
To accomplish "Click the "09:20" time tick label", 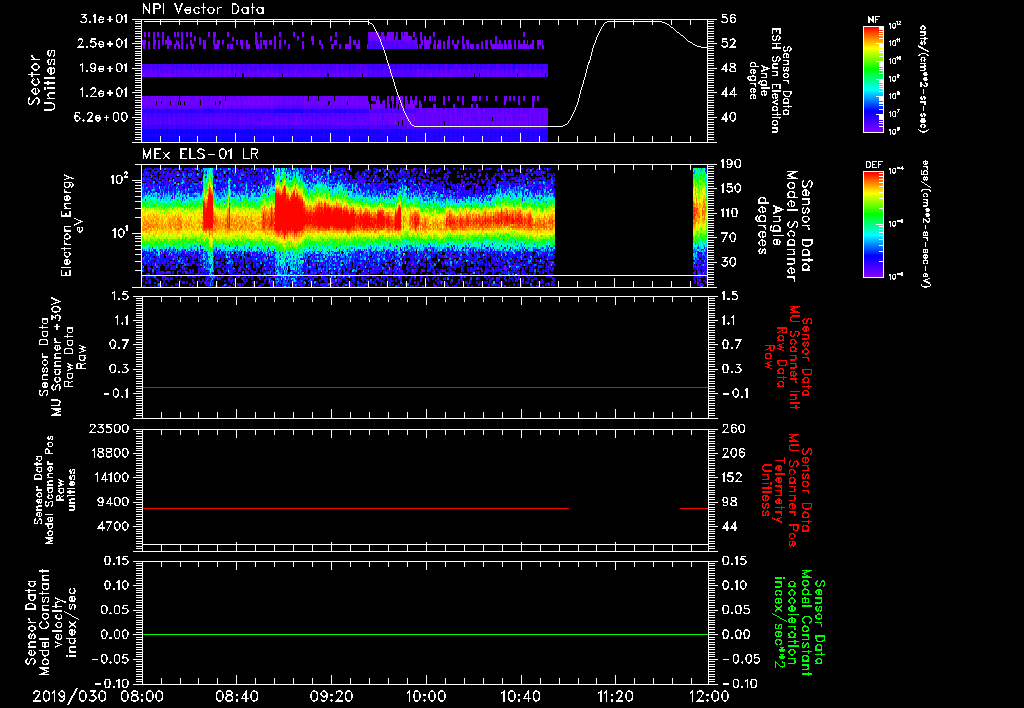I will click(x=332, y=696).
